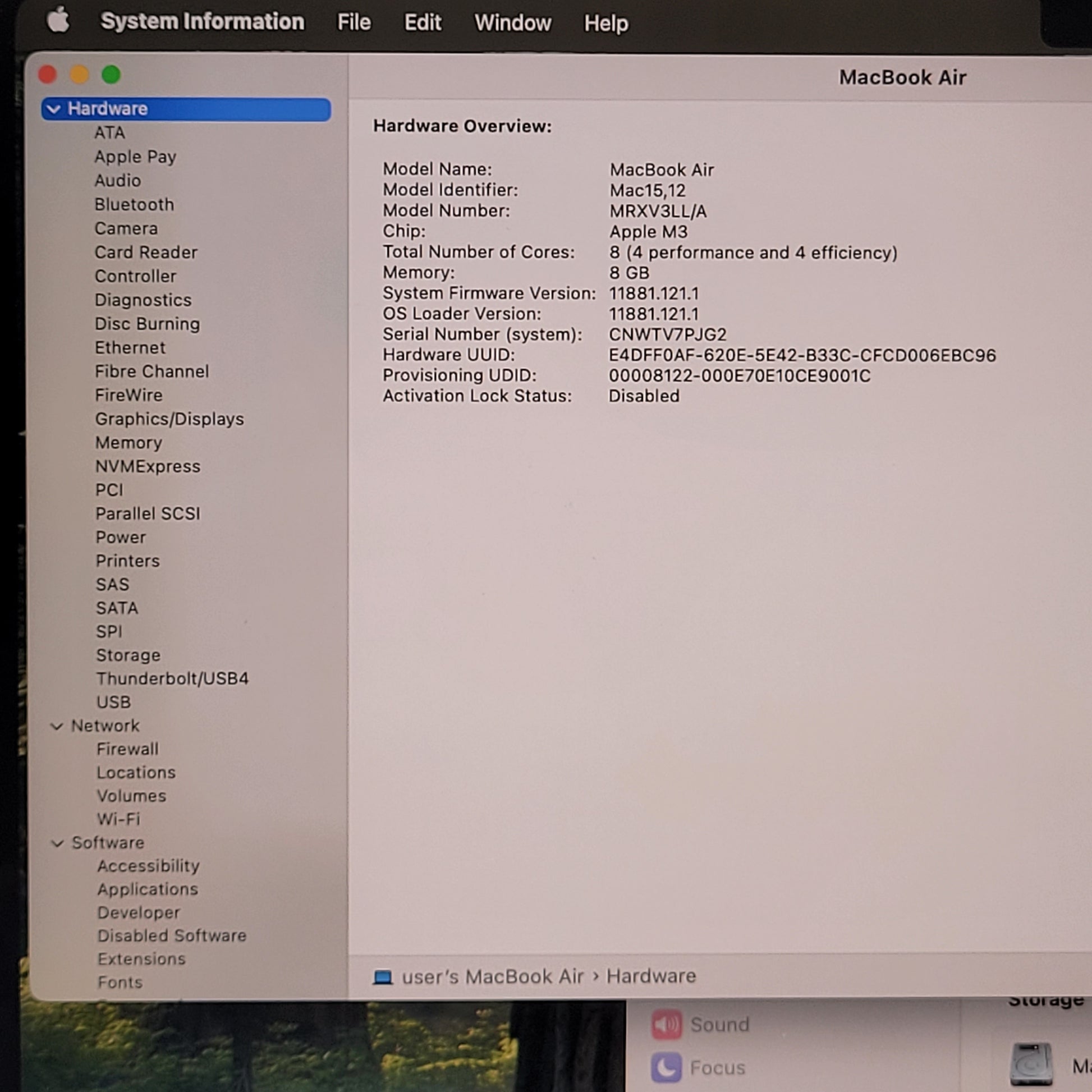Collapse the Network section chevron
1092x1092 pixels.
(57, 726)
